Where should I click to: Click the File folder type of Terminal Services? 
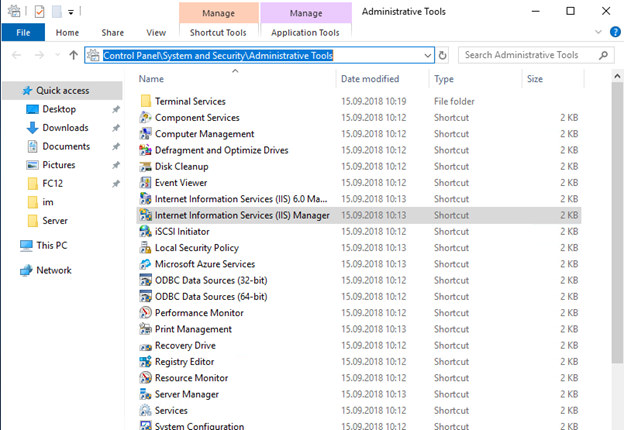click(454, 101)
